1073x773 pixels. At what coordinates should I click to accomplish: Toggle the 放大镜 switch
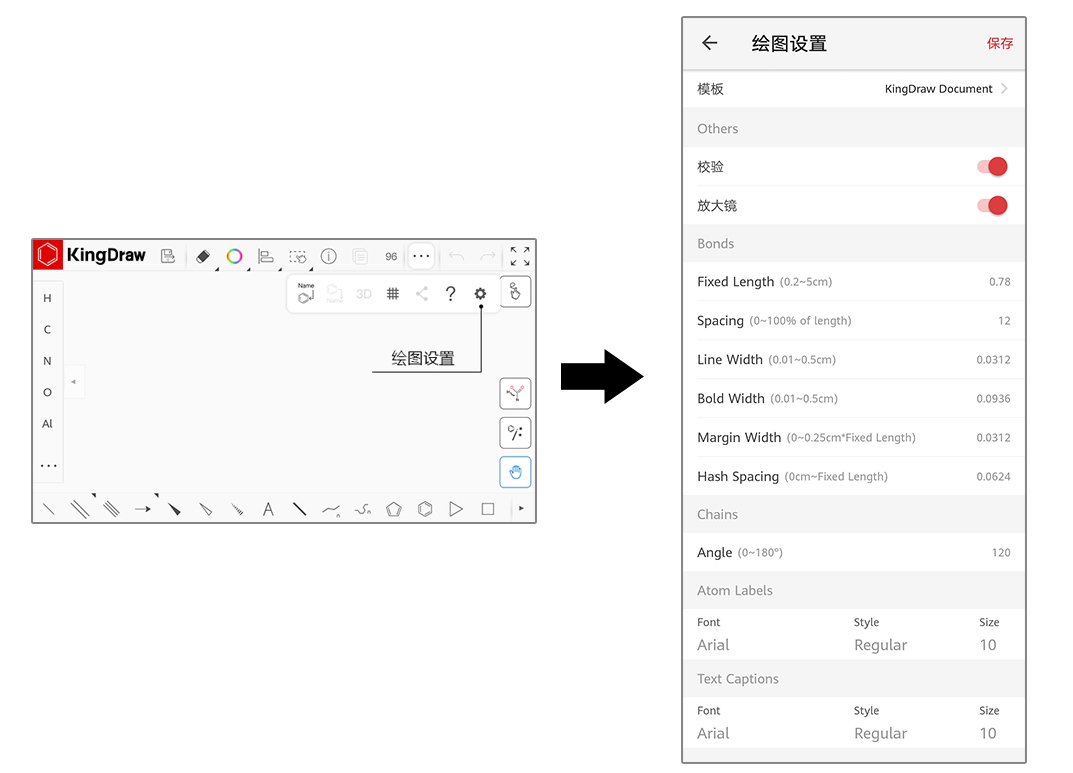point(992,205)
